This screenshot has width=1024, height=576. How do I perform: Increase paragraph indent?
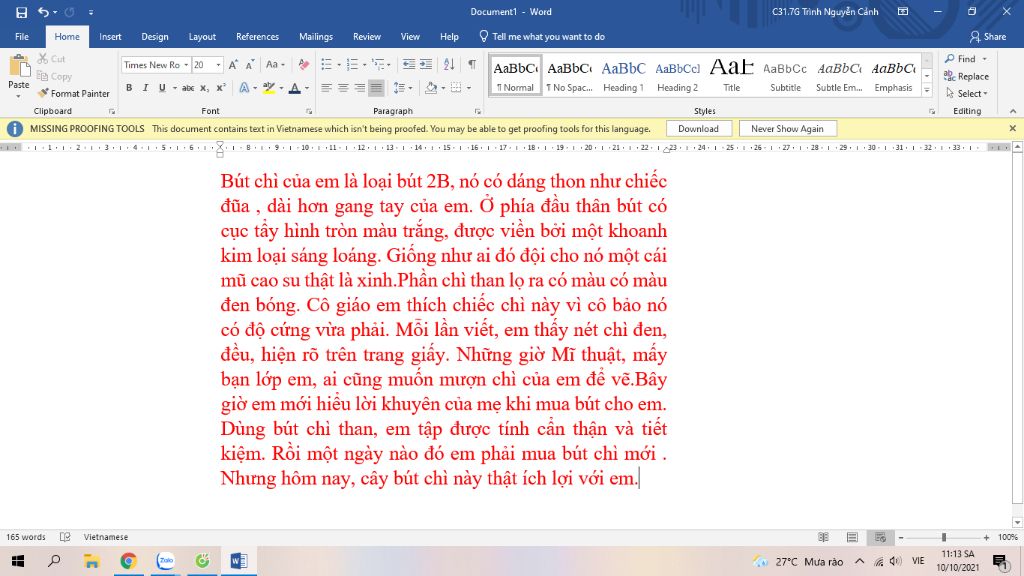point(426,65)
